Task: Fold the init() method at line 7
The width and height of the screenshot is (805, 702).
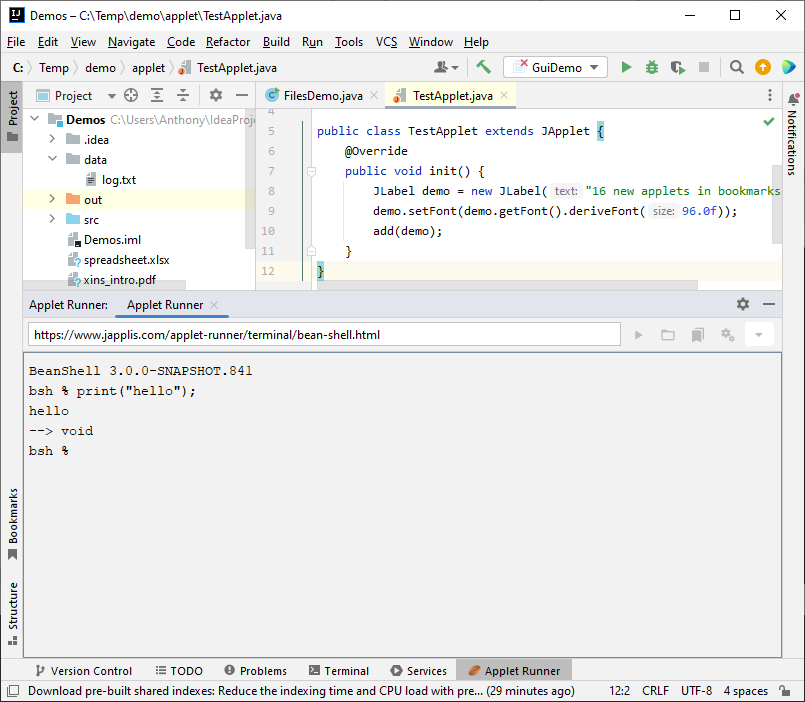Action: click(311, 171)
